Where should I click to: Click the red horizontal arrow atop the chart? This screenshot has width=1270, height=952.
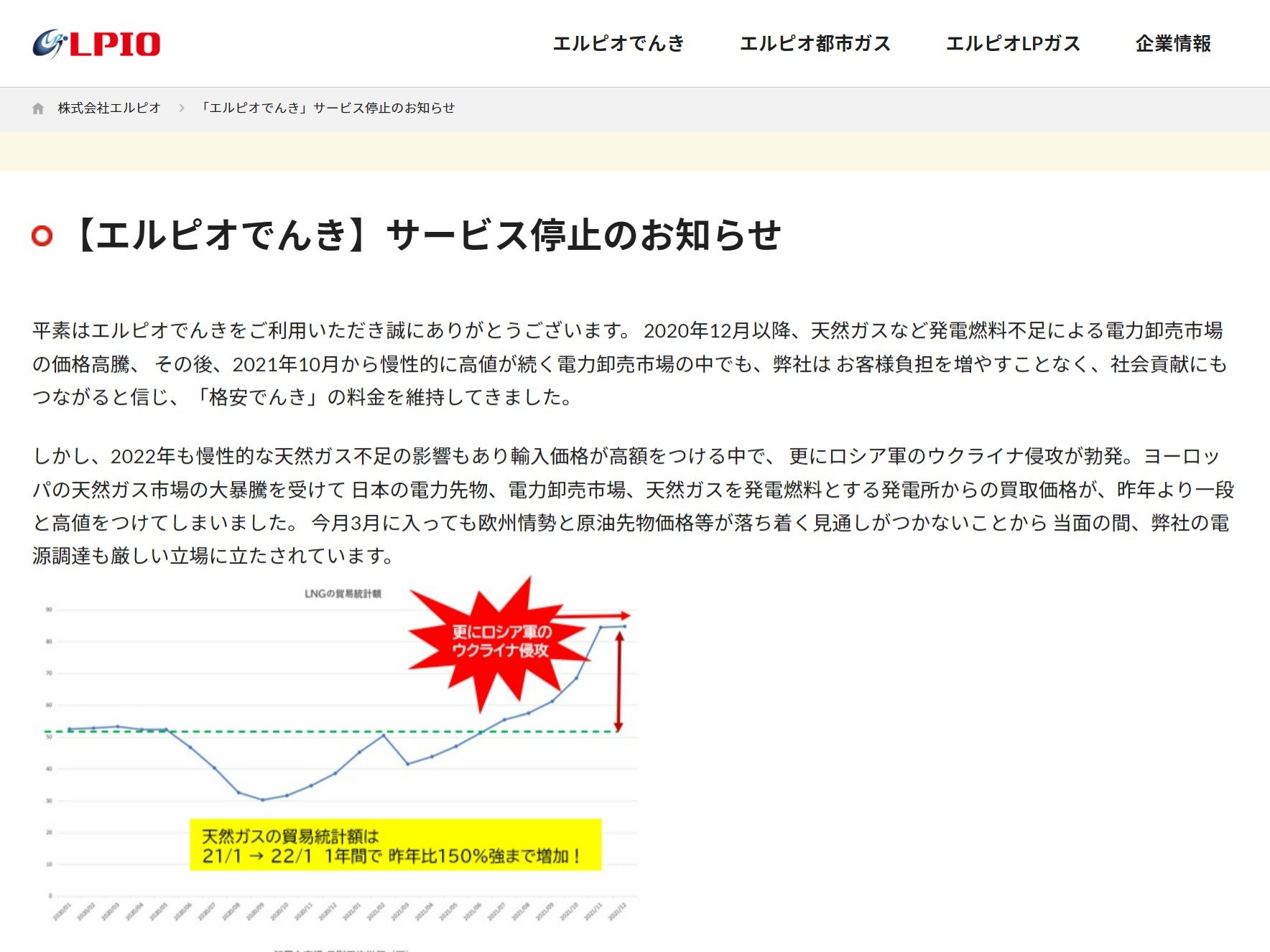590,616
